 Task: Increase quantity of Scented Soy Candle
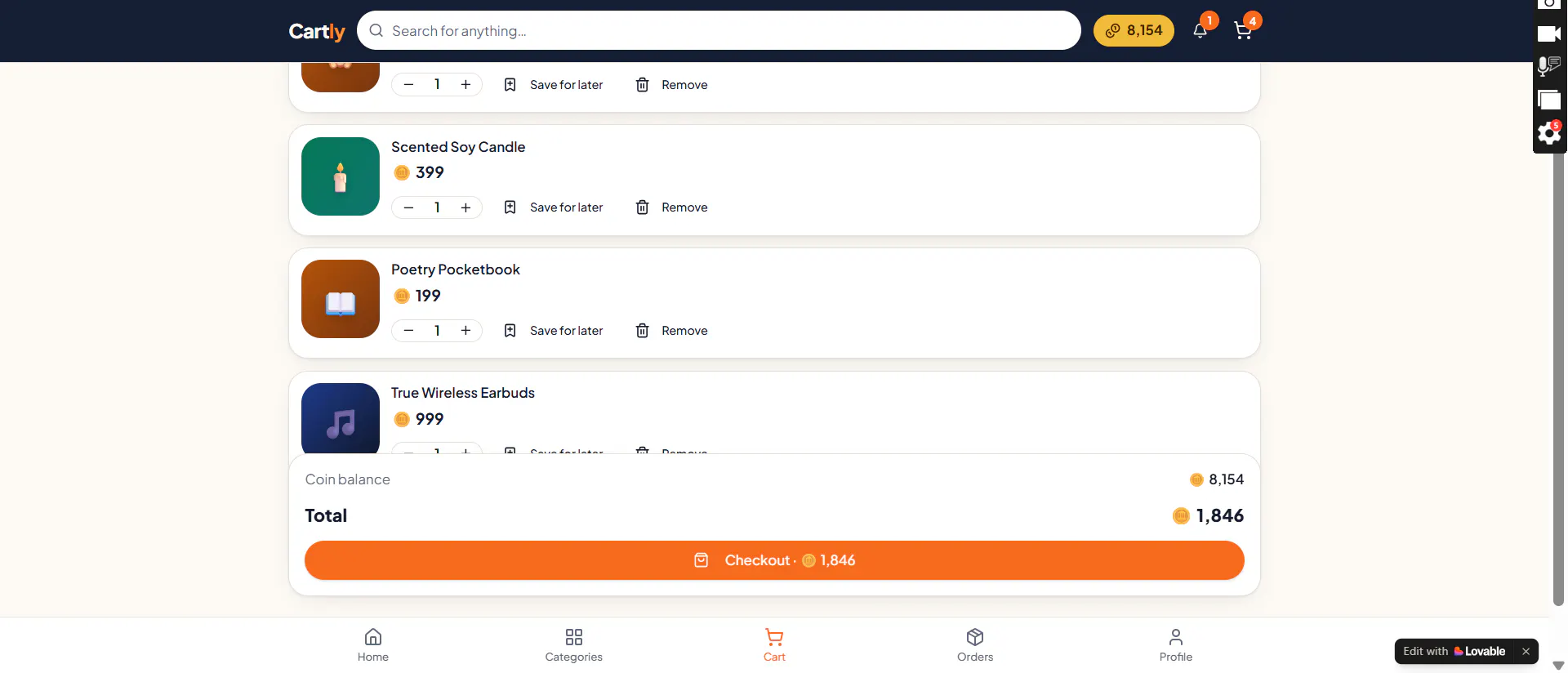pos(465,207)
